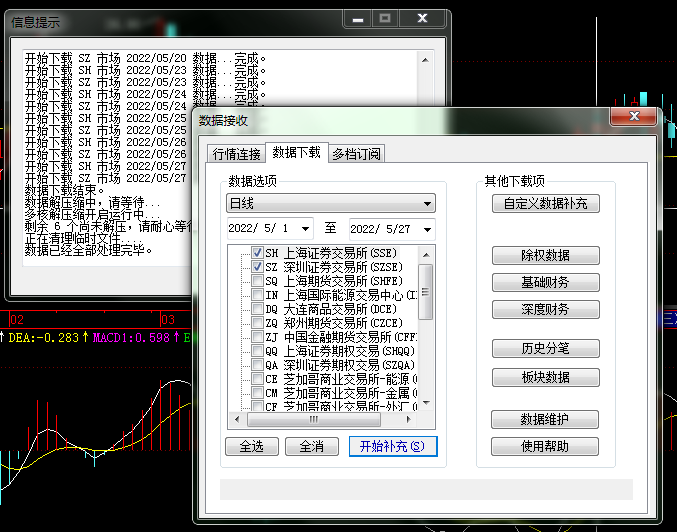Close the 数据接收 dialog
Image resolution: width=677 pixels, height=532 pixels.
click(x=633, y=116)
